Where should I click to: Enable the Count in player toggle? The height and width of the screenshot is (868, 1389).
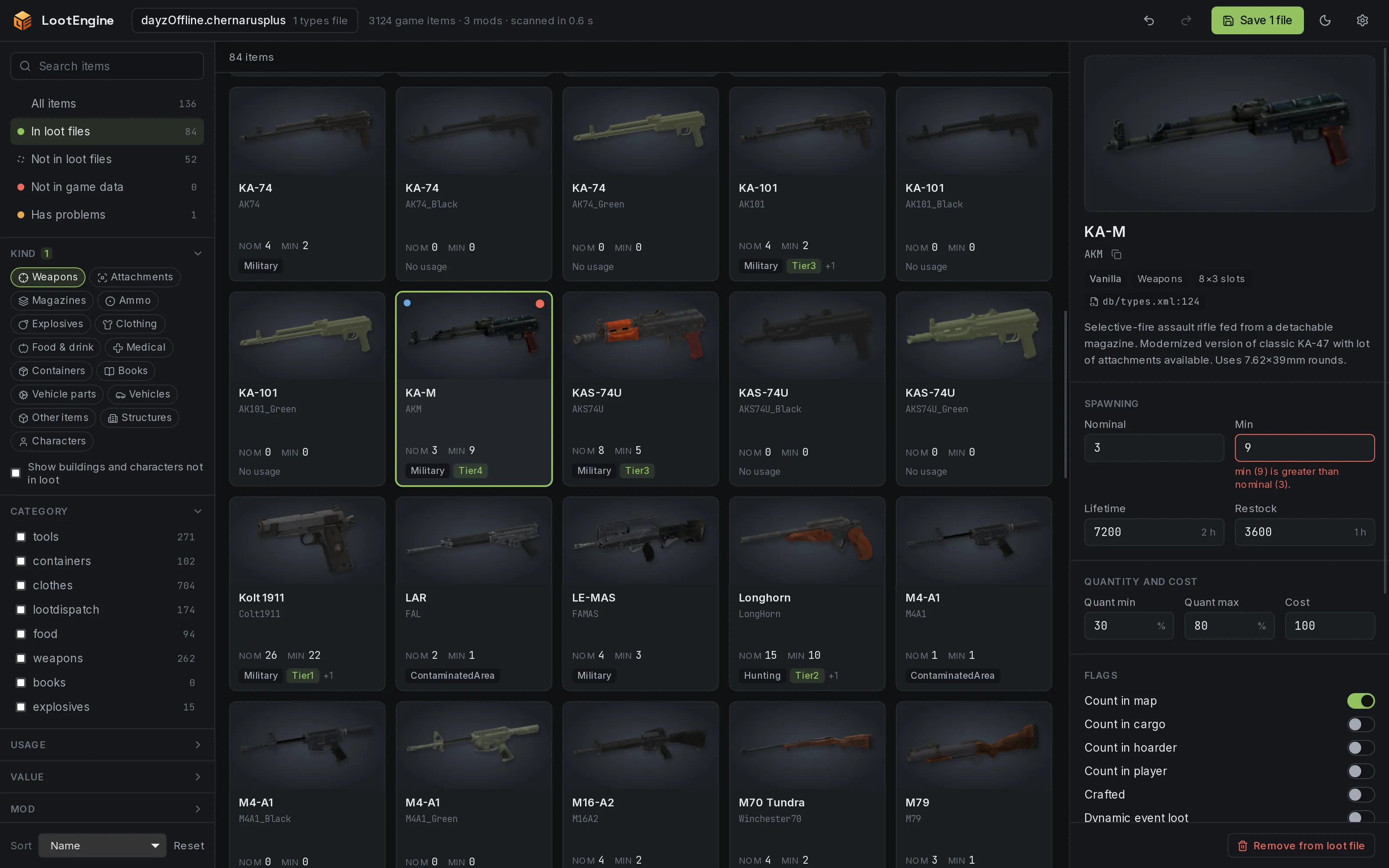pos(1361,772)
